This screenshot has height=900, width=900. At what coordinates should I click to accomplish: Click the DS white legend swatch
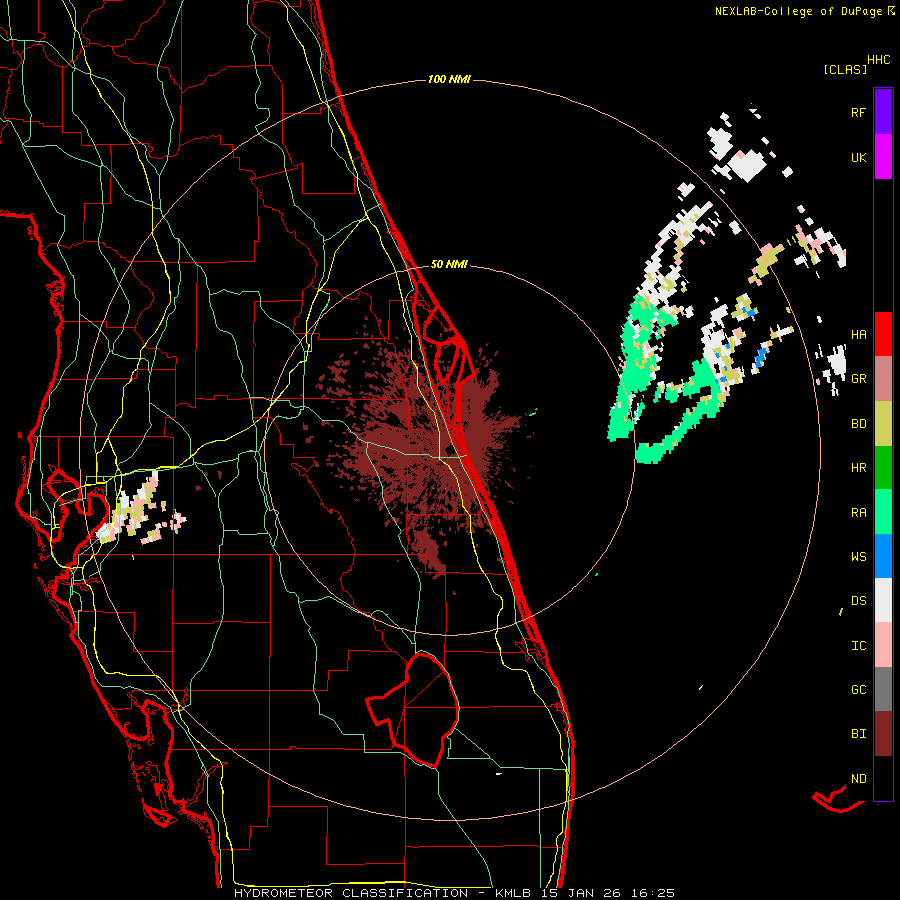883,600
